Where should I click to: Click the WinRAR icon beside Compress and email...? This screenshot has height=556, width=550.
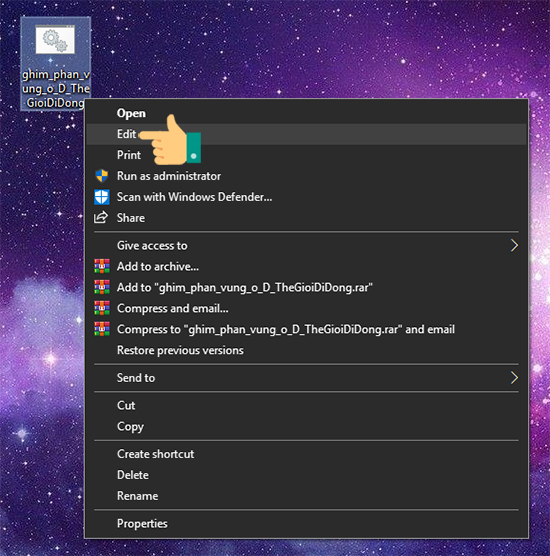pos(102,308)
